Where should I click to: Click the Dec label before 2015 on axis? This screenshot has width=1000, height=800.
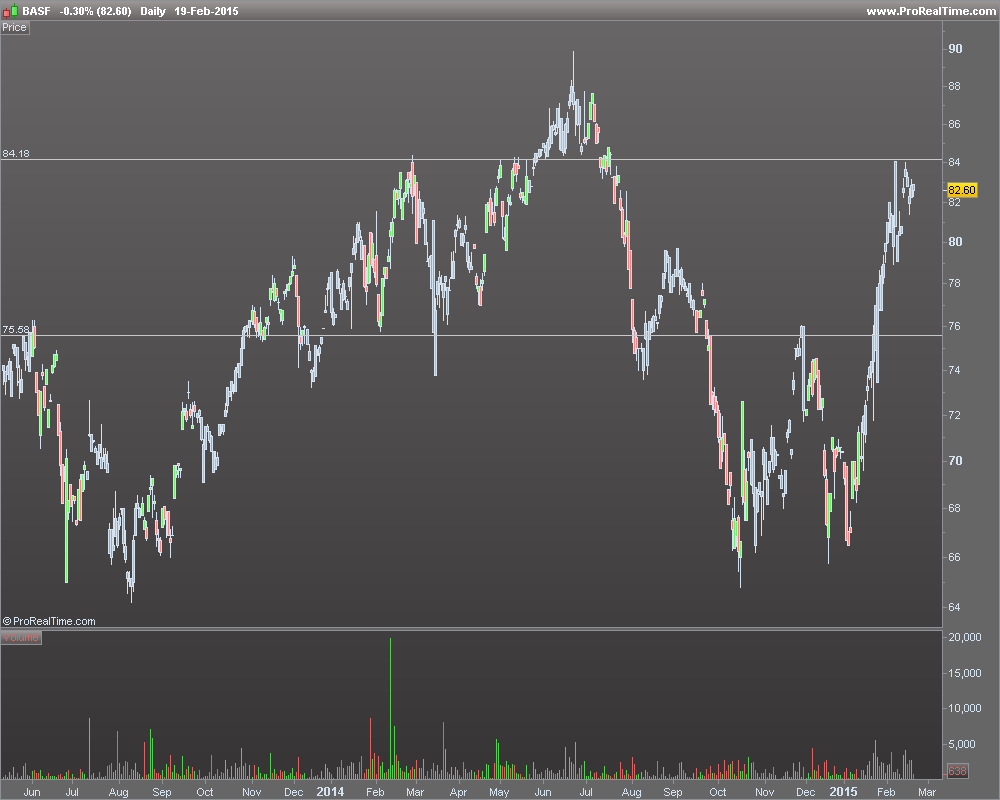coord(805,792)
